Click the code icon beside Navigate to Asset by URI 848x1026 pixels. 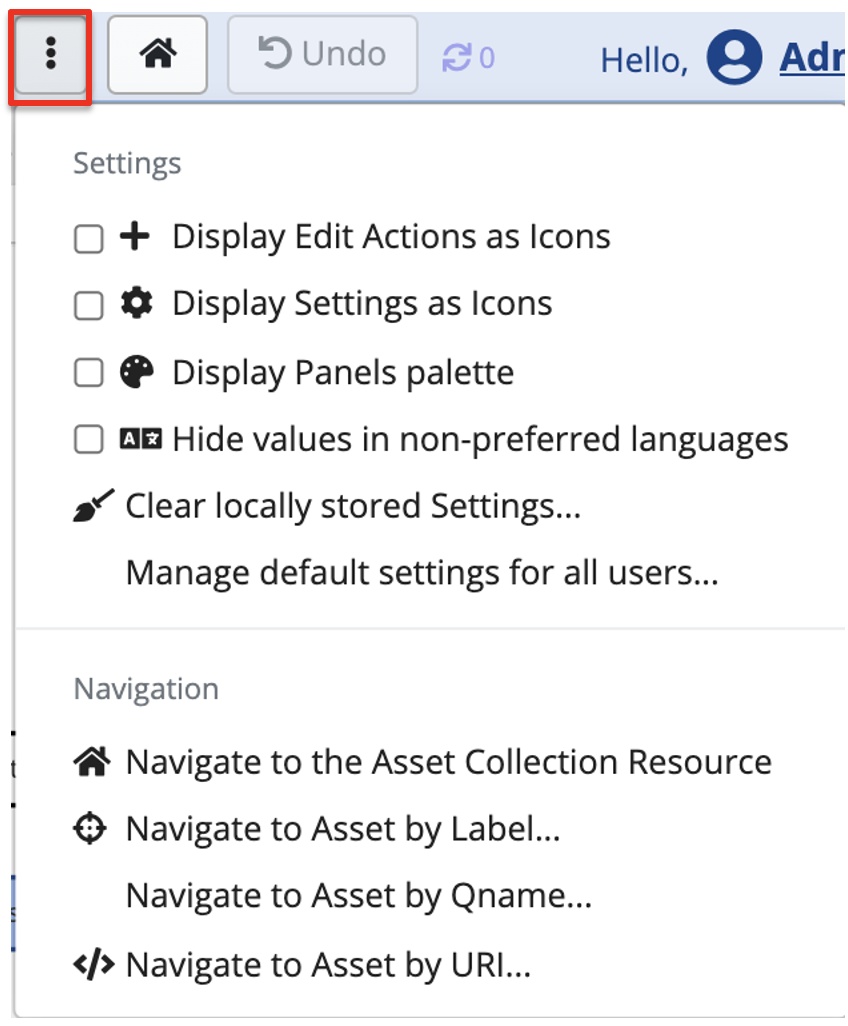tap(91, 964)
